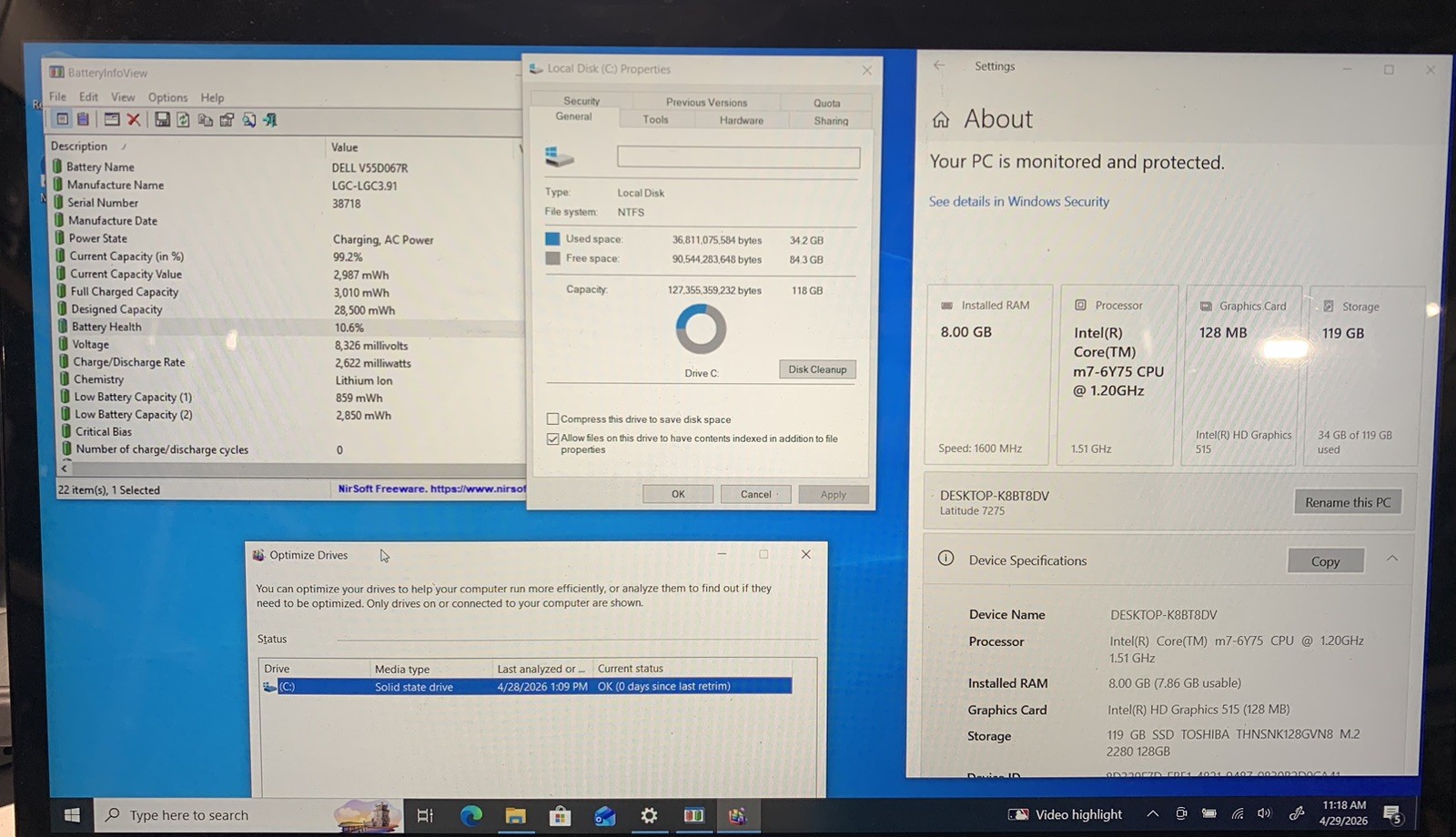This screenshot has height=837, width=1456.
Task: Click the red X toolbar icon in BatteryInfoView
Action: pyautogui.click(x=134, y=119)
